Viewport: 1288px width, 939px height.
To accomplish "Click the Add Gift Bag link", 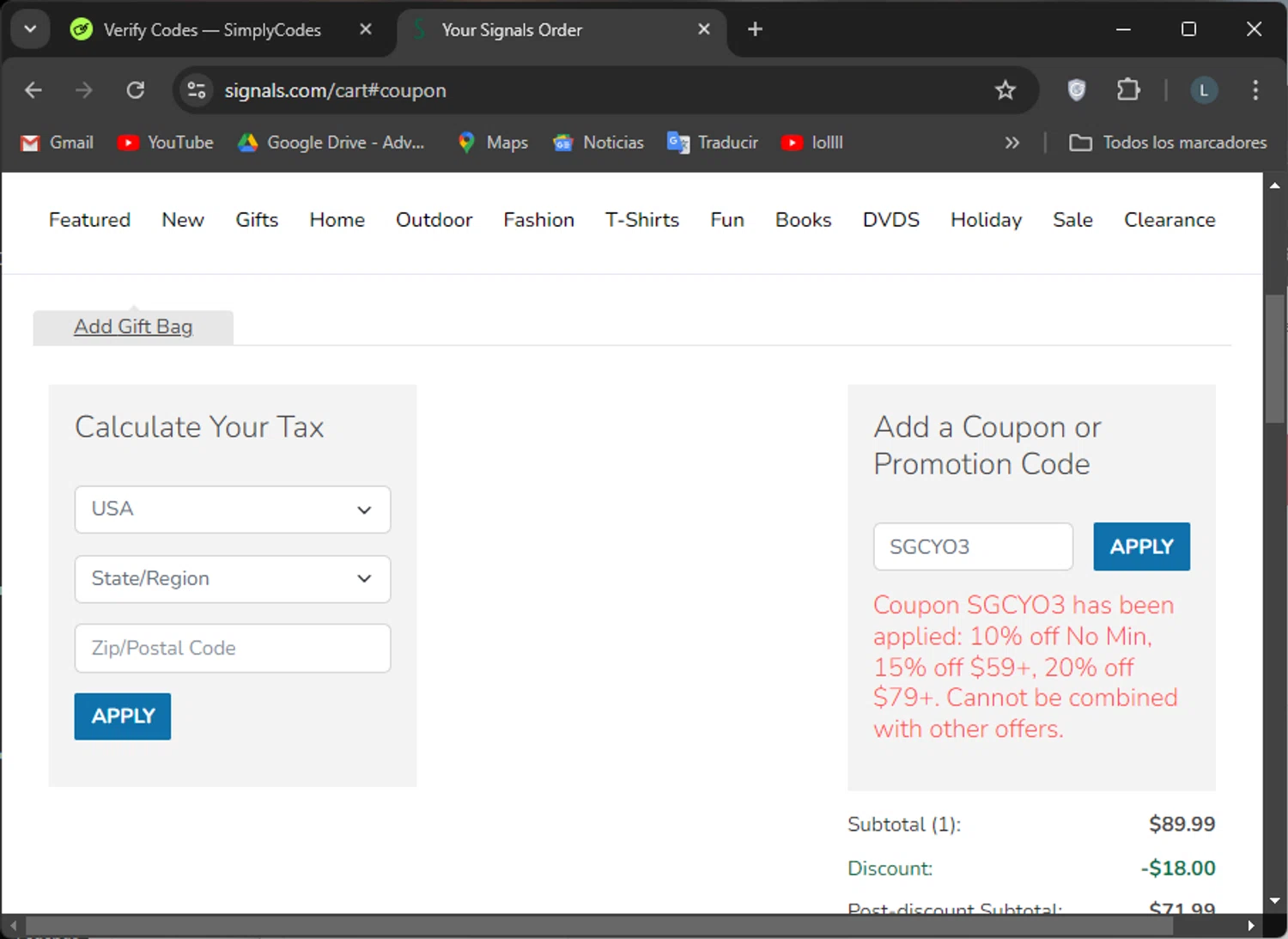I will pyautogui.click(x=133, y=327).
